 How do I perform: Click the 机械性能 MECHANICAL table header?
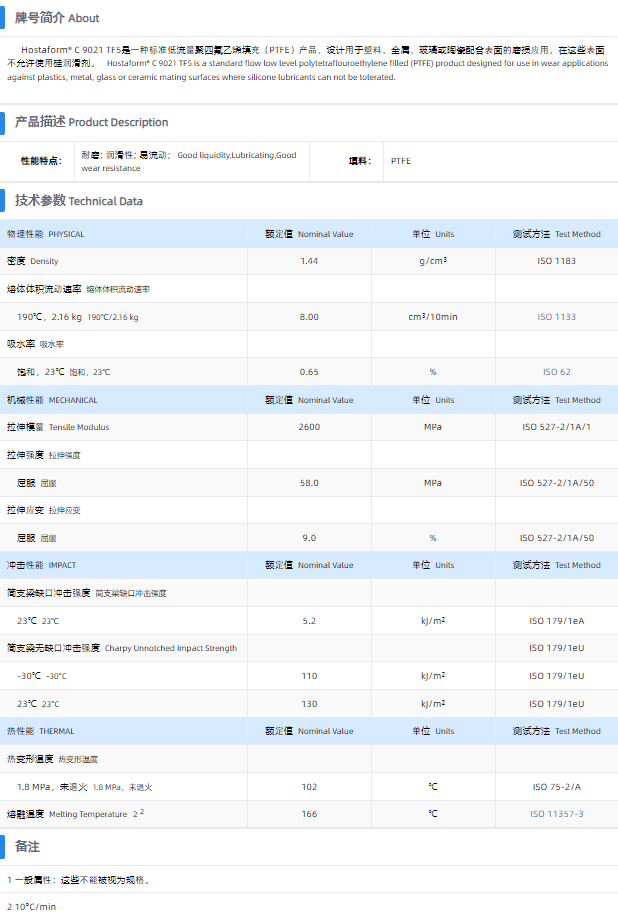point(52,400)
